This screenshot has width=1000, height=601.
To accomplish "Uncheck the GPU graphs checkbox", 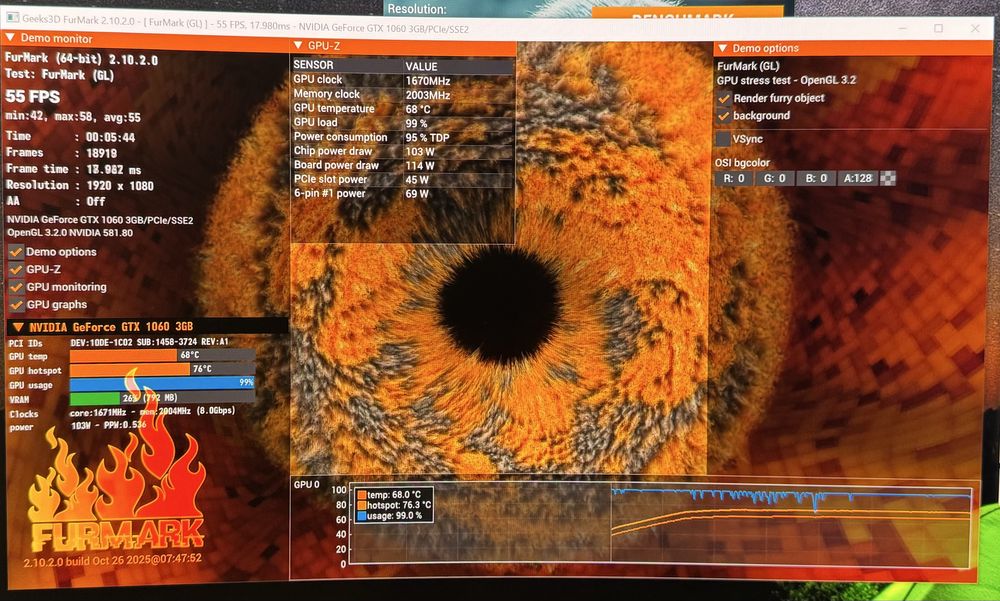I will coord(16,305).
